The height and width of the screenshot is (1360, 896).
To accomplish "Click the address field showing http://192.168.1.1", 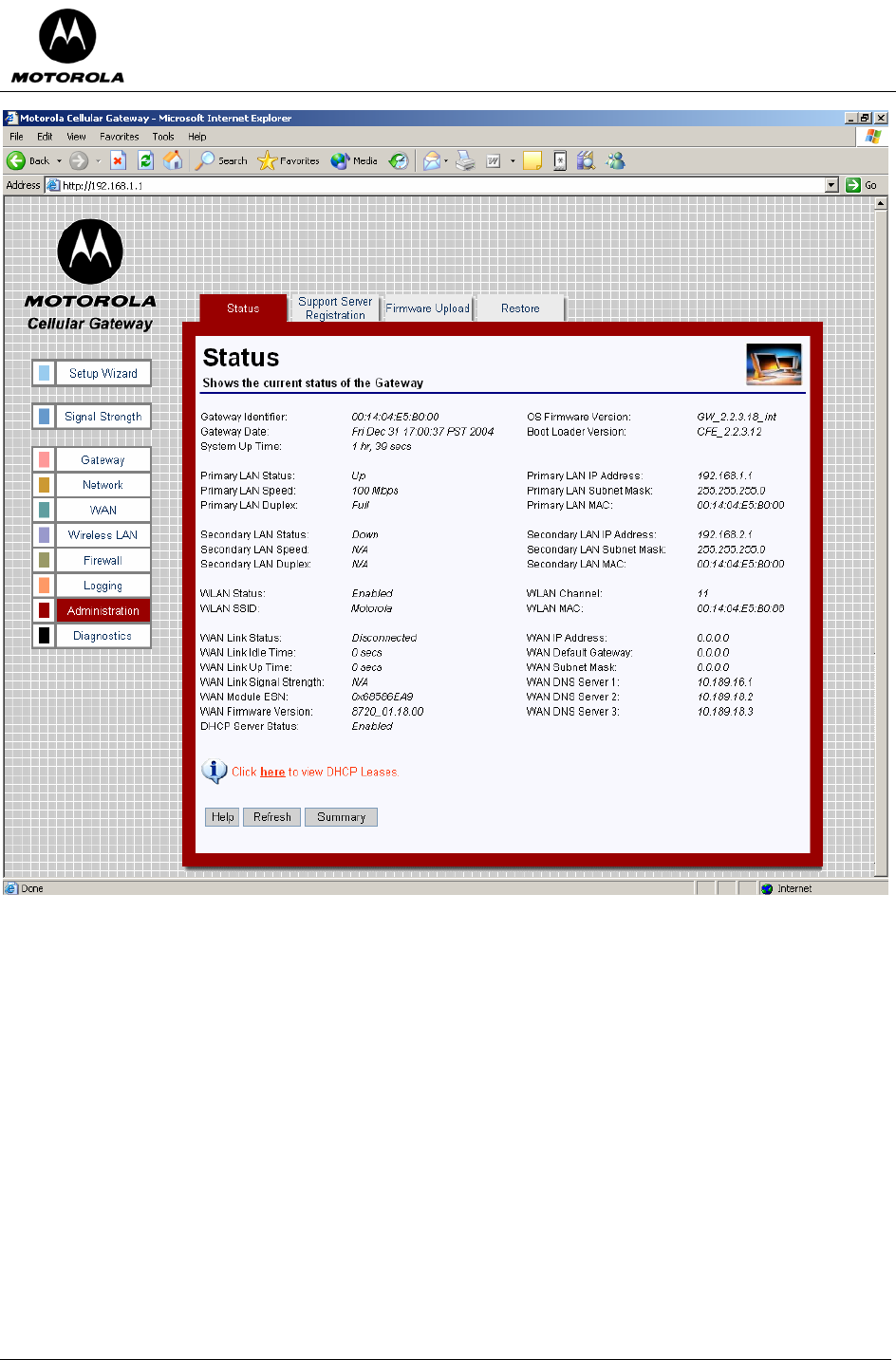I will pos(435,185).
